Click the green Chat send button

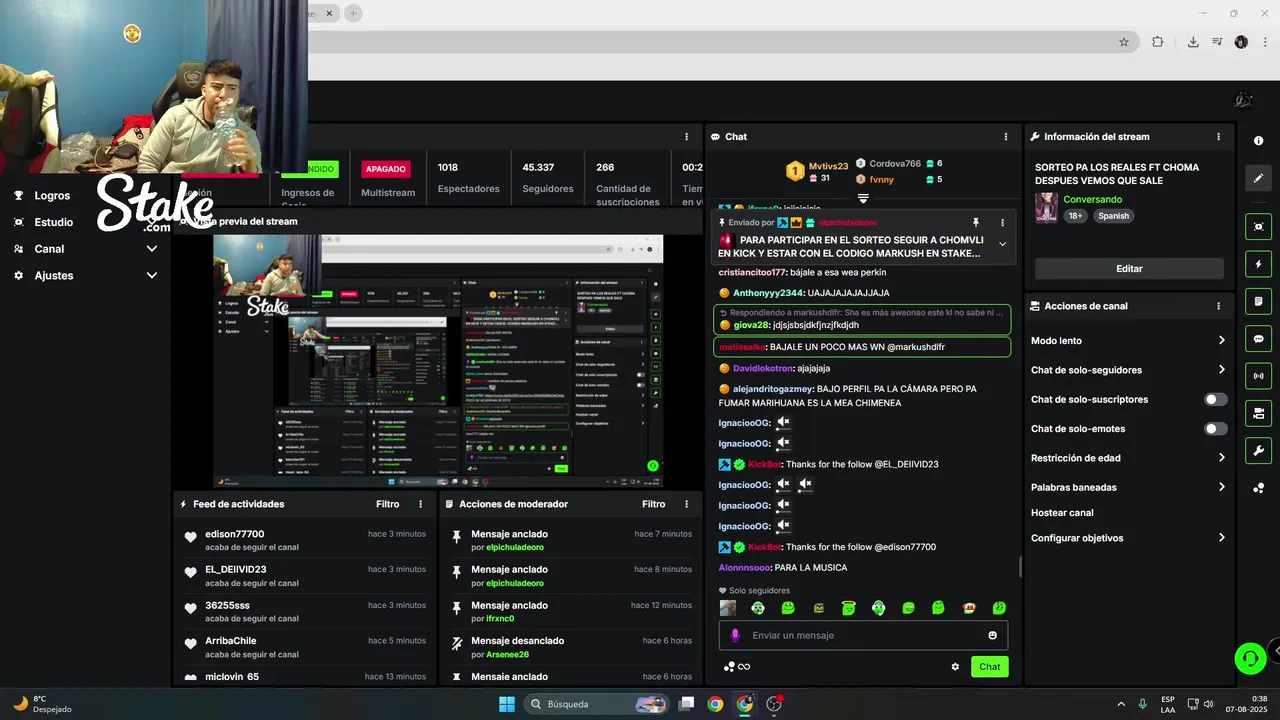pyautogui.click(x=989, y=667)
